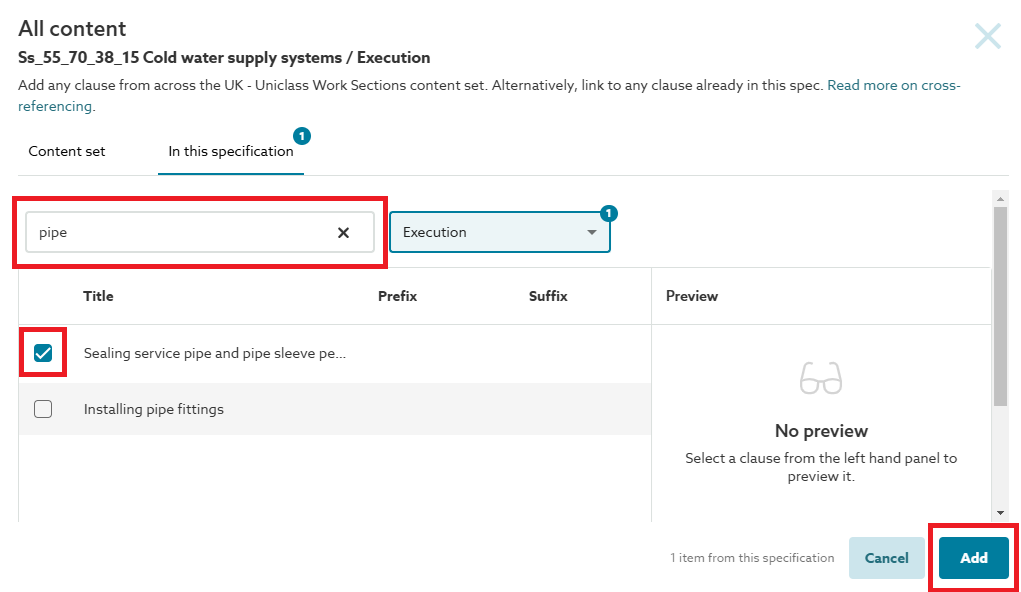Screen dimensions: 1021x592
Task: Click the scroll down arrow
Action: click(x=1000, y=513)
